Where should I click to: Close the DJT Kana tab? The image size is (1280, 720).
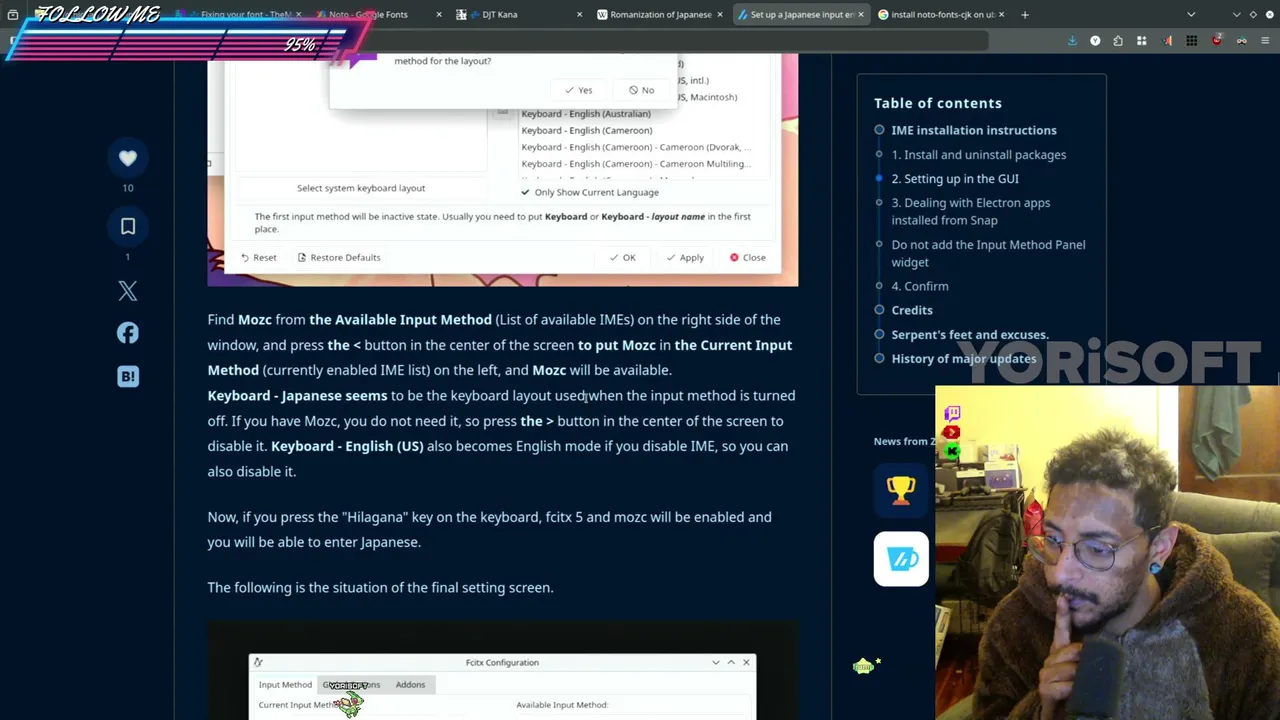click(x=579, y=14)
